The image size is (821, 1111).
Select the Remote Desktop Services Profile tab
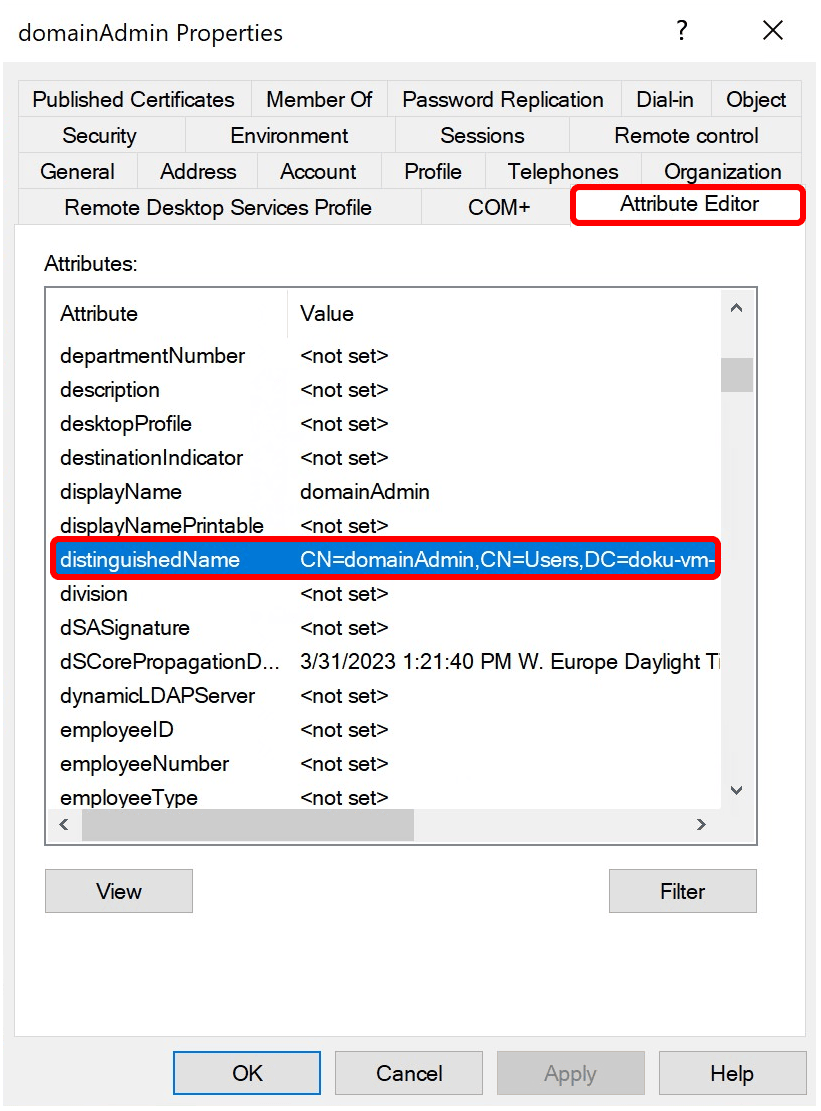(218, 208)
